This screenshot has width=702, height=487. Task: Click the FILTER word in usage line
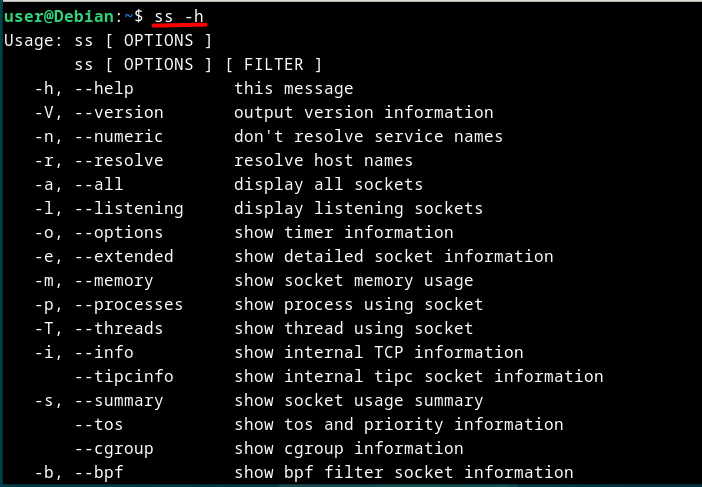coord(274,64)
